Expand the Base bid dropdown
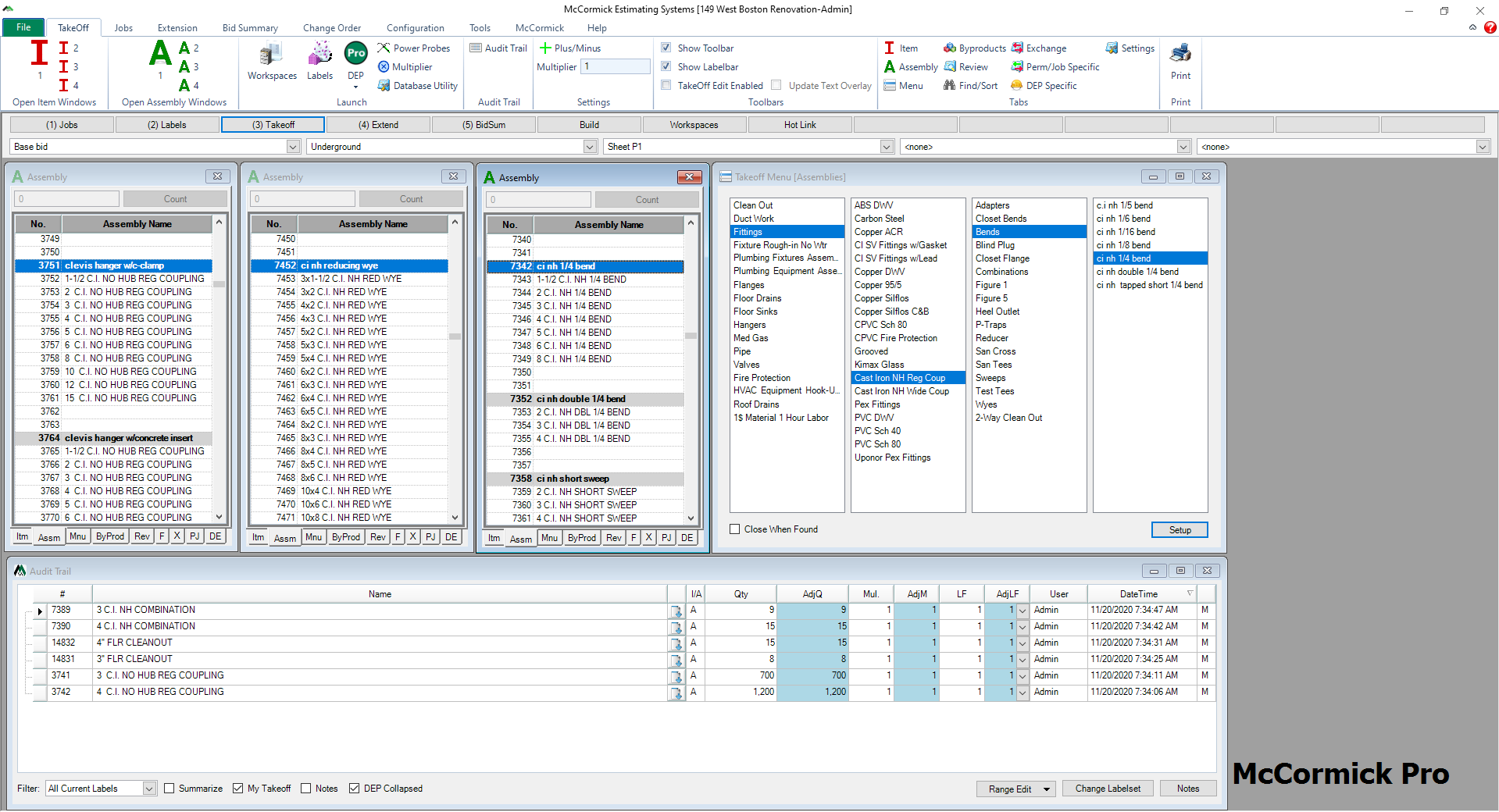 click(x=293, y=147)
